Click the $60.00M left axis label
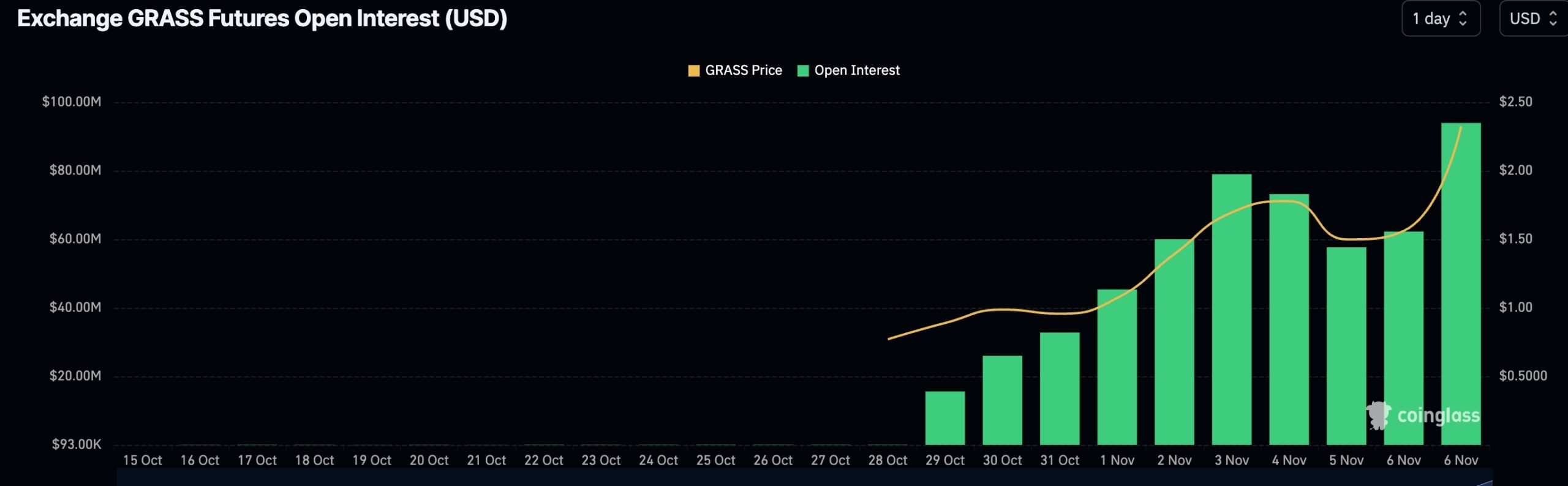 [75, 239]
